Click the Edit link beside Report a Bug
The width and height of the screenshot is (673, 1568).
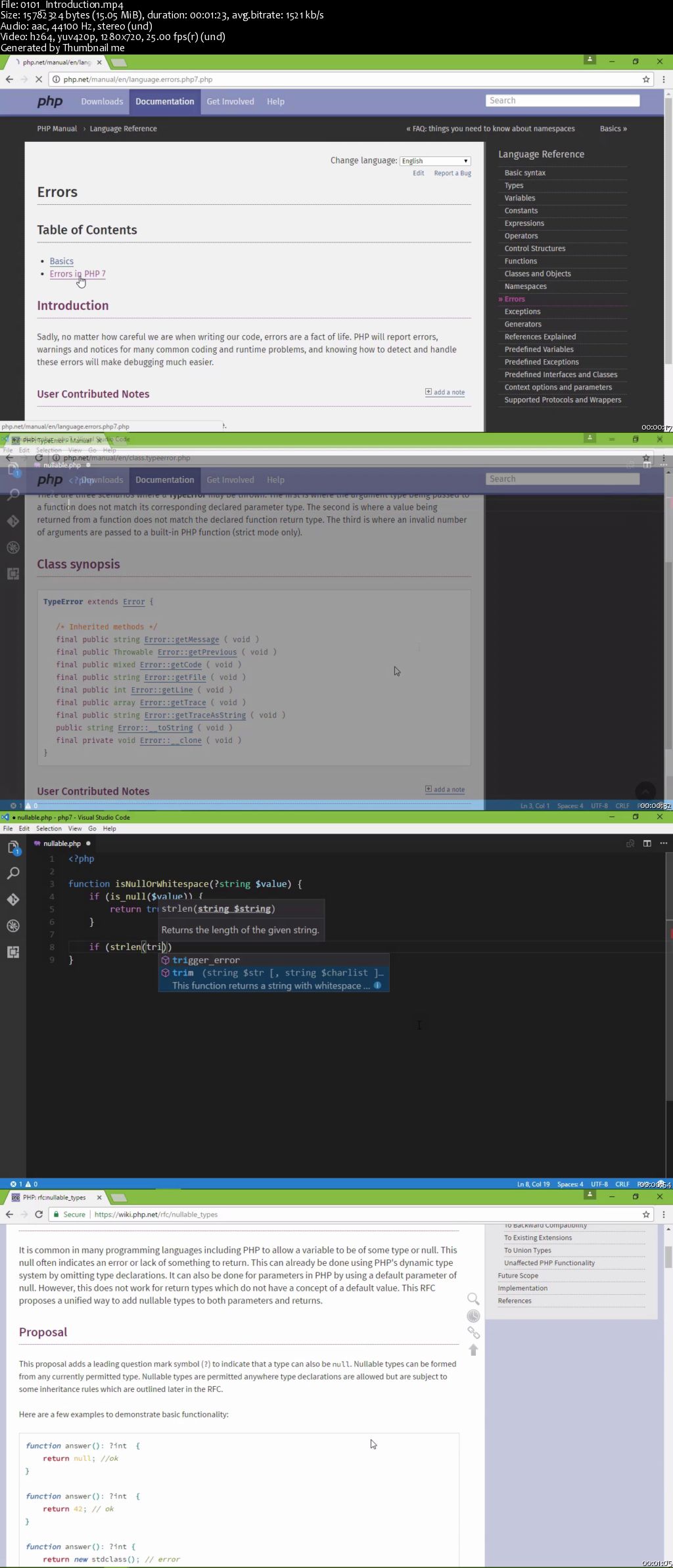coord(418,173)
